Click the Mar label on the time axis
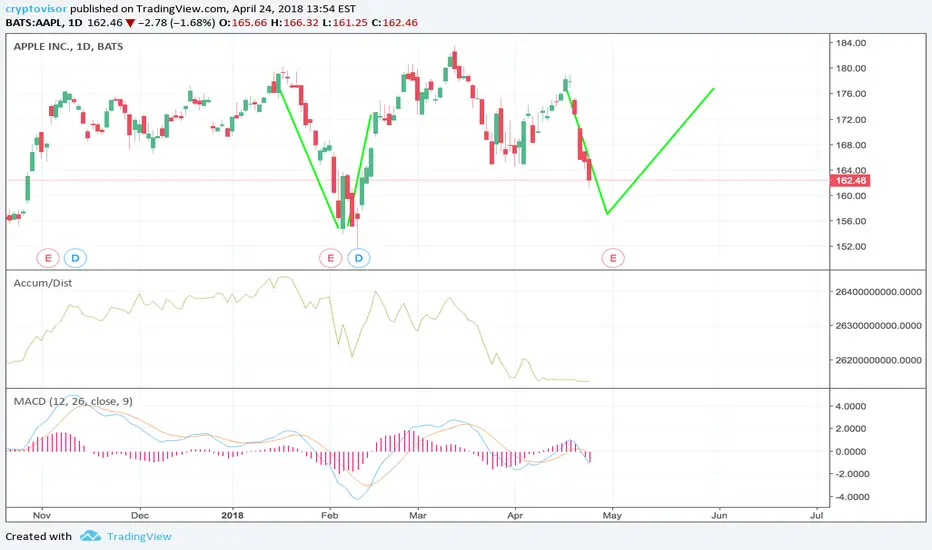The image size is (932, 550). tap(418, 516)
